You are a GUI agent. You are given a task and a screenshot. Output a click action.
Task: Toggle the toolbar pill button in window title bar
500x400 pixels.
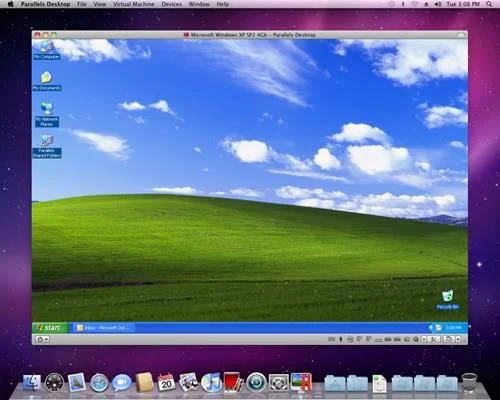click(461, 35)
